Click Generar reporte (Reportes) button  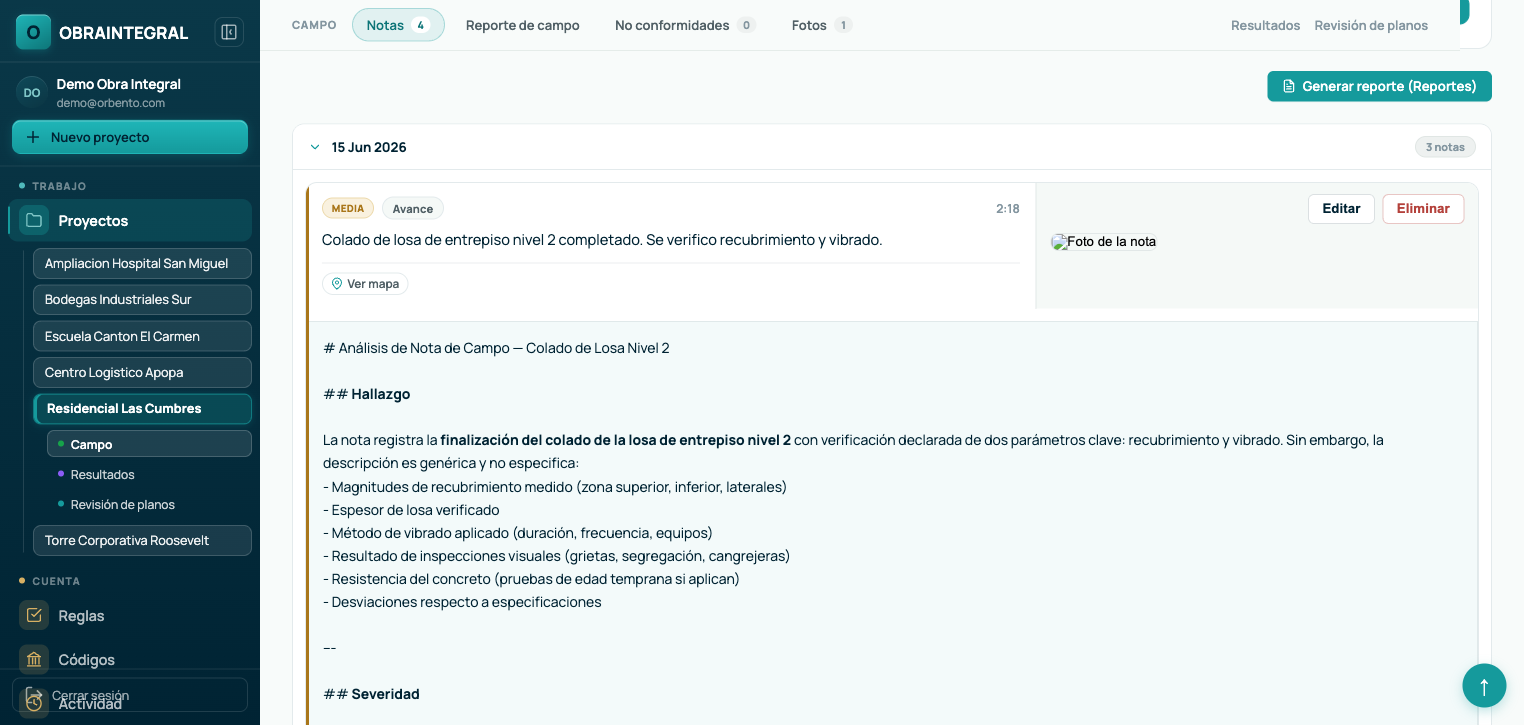coord(1379,86)
